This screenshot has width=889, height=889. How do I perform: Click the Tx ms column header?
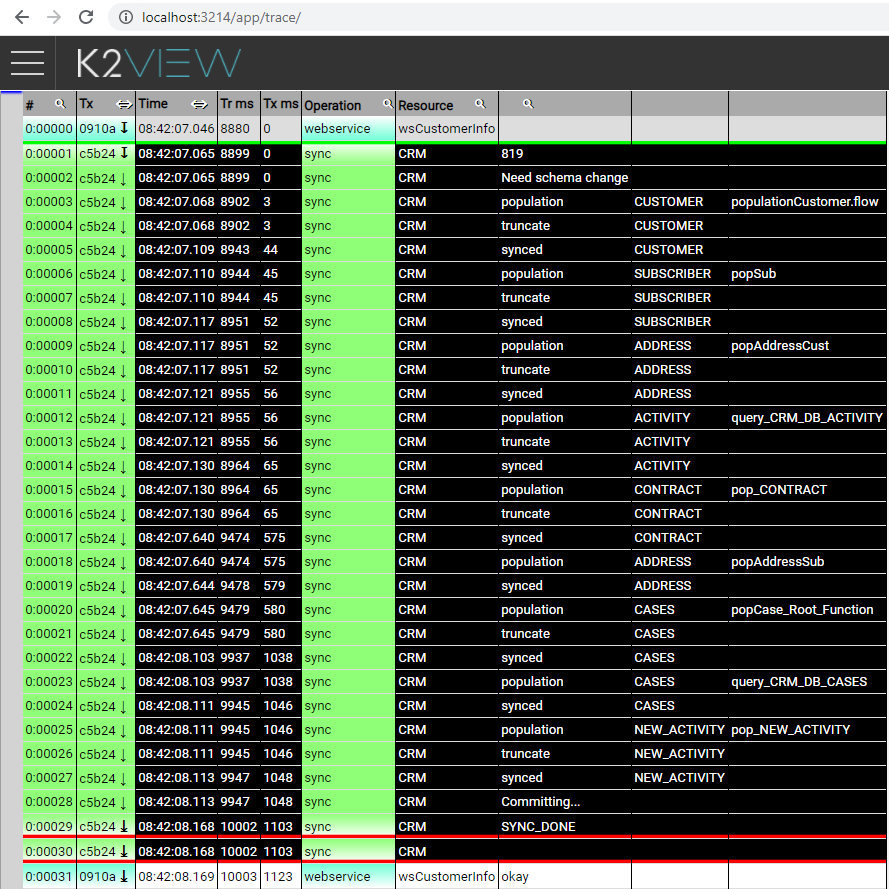pos(280,104)
